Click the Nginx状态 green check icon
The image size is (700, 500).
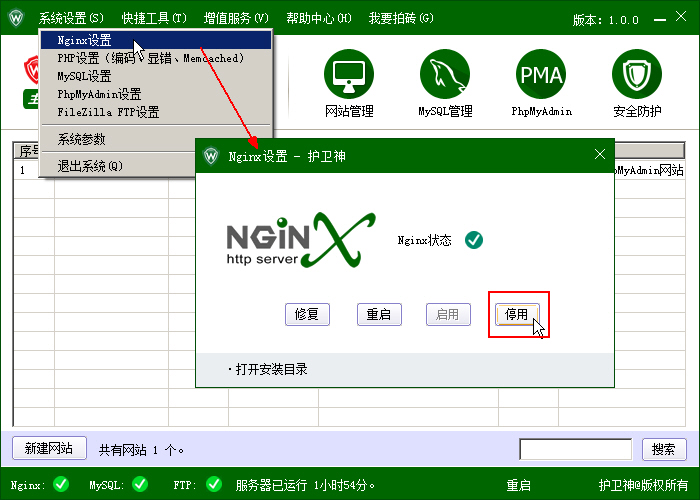pos(474,240)
